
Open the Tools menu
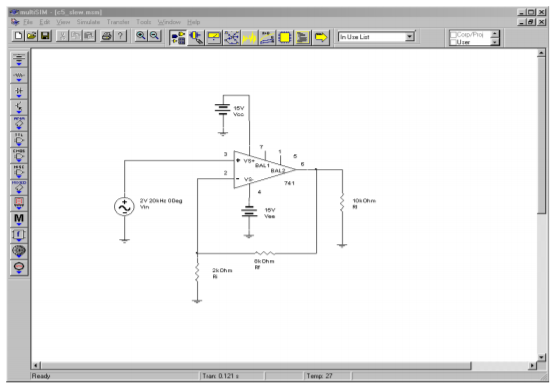pos(144,22)
